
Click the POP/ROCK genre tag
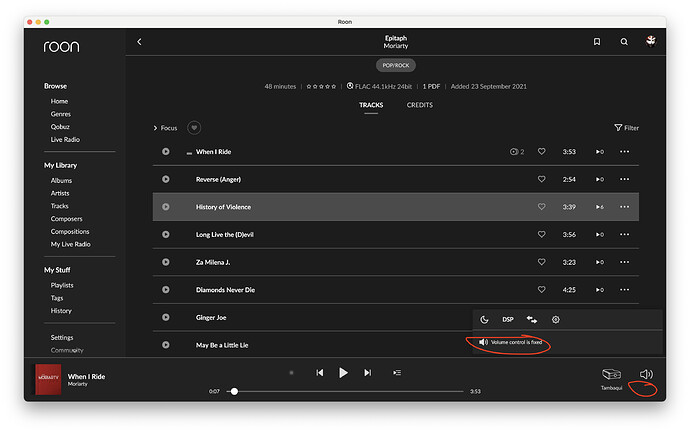pos(396,65)
